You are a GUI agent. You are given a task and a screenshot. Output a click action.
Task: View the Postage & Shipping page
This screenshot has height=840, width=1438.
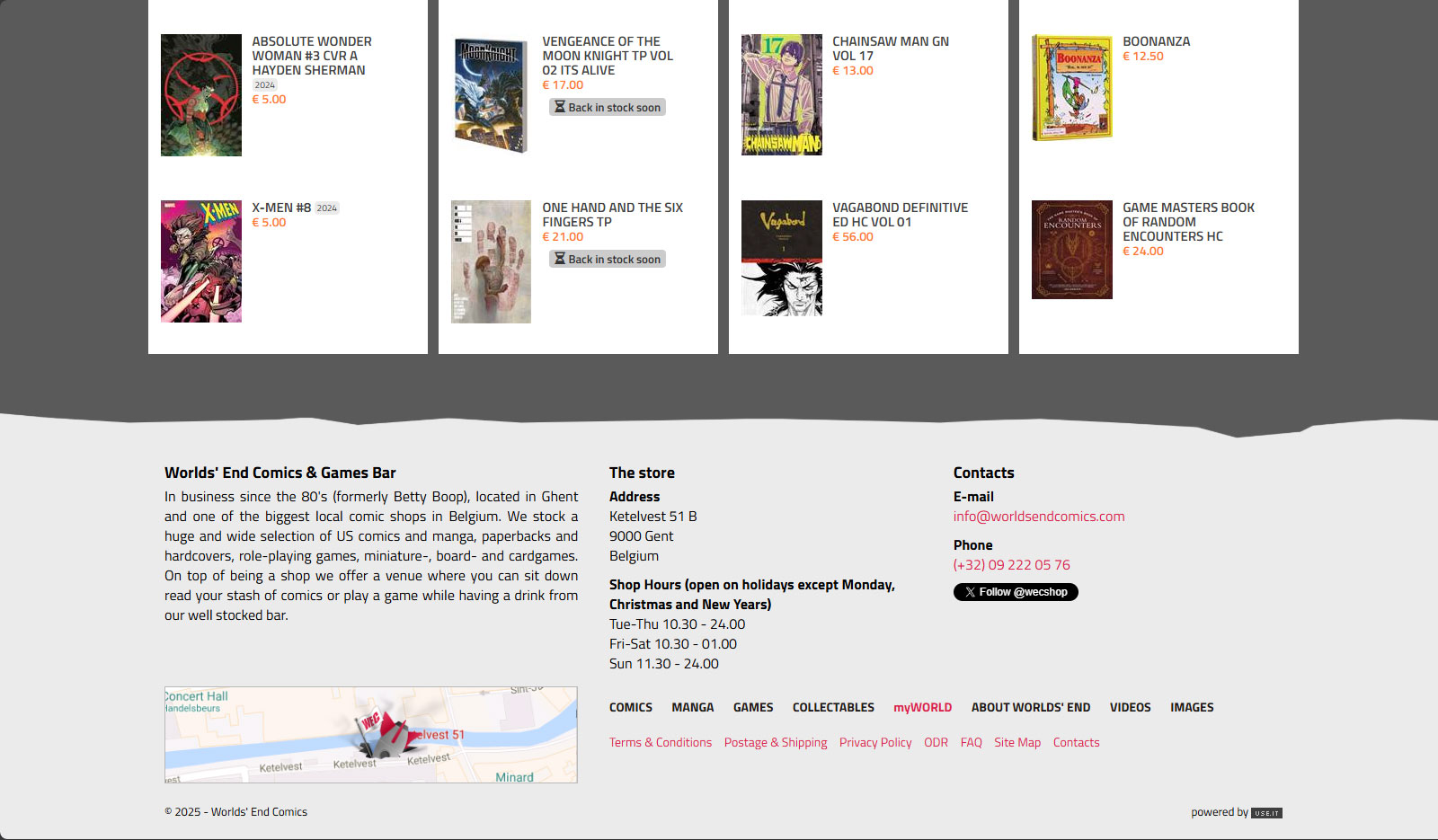pos(775,743)
